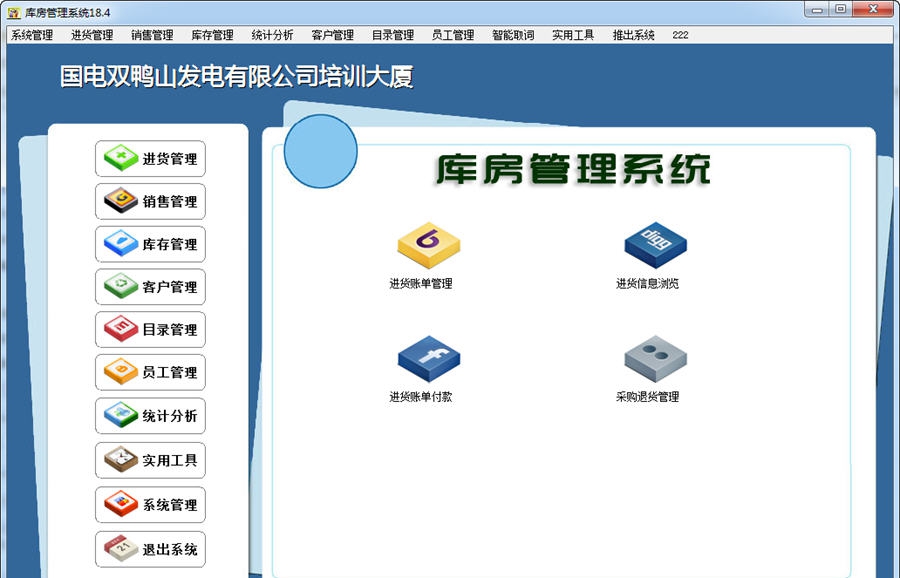Open 员工管理 from the sidebar
The image size is (900, 578).
(149, 373)
